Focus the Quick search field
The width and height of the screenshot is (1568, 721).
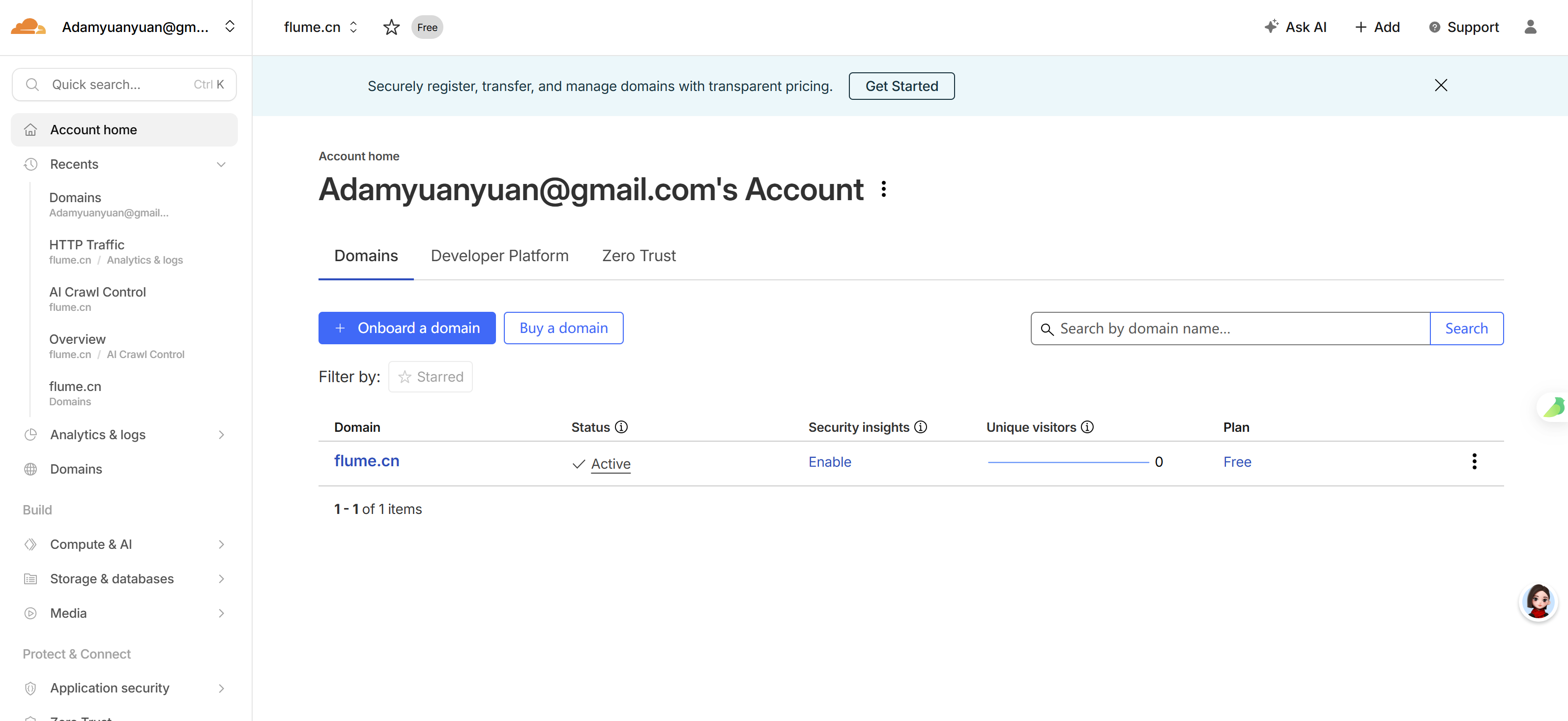[124, 85]
